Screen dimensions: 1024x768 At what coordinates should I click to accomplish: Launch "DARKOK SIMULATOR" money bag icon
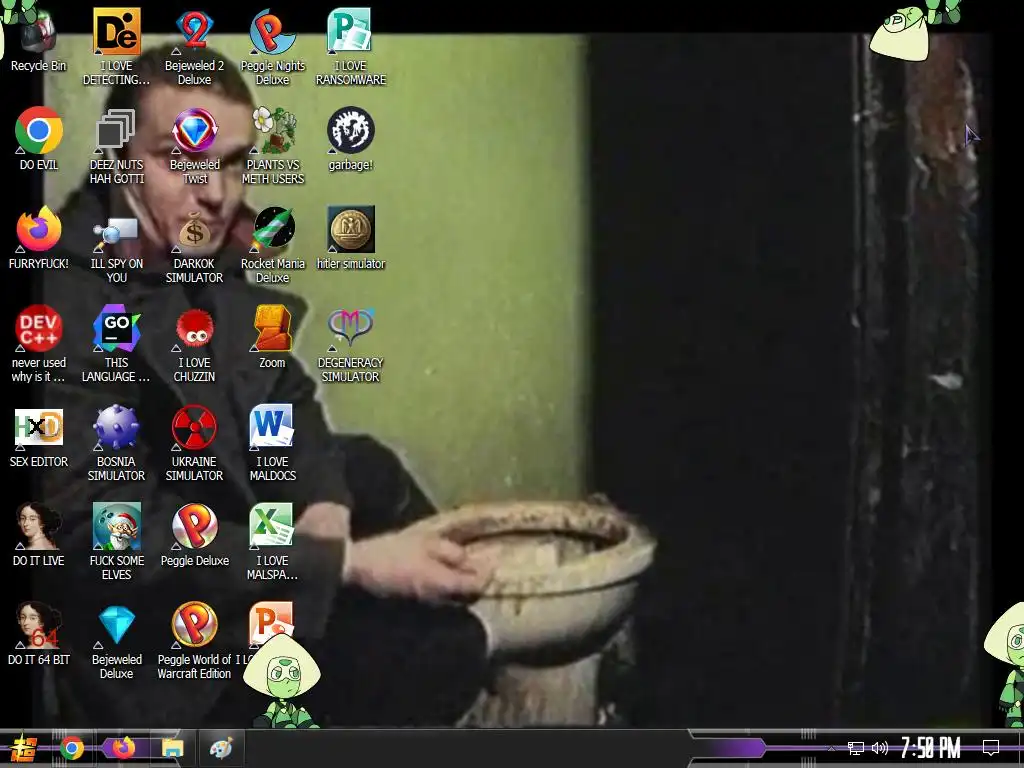[x=195, y=246]
